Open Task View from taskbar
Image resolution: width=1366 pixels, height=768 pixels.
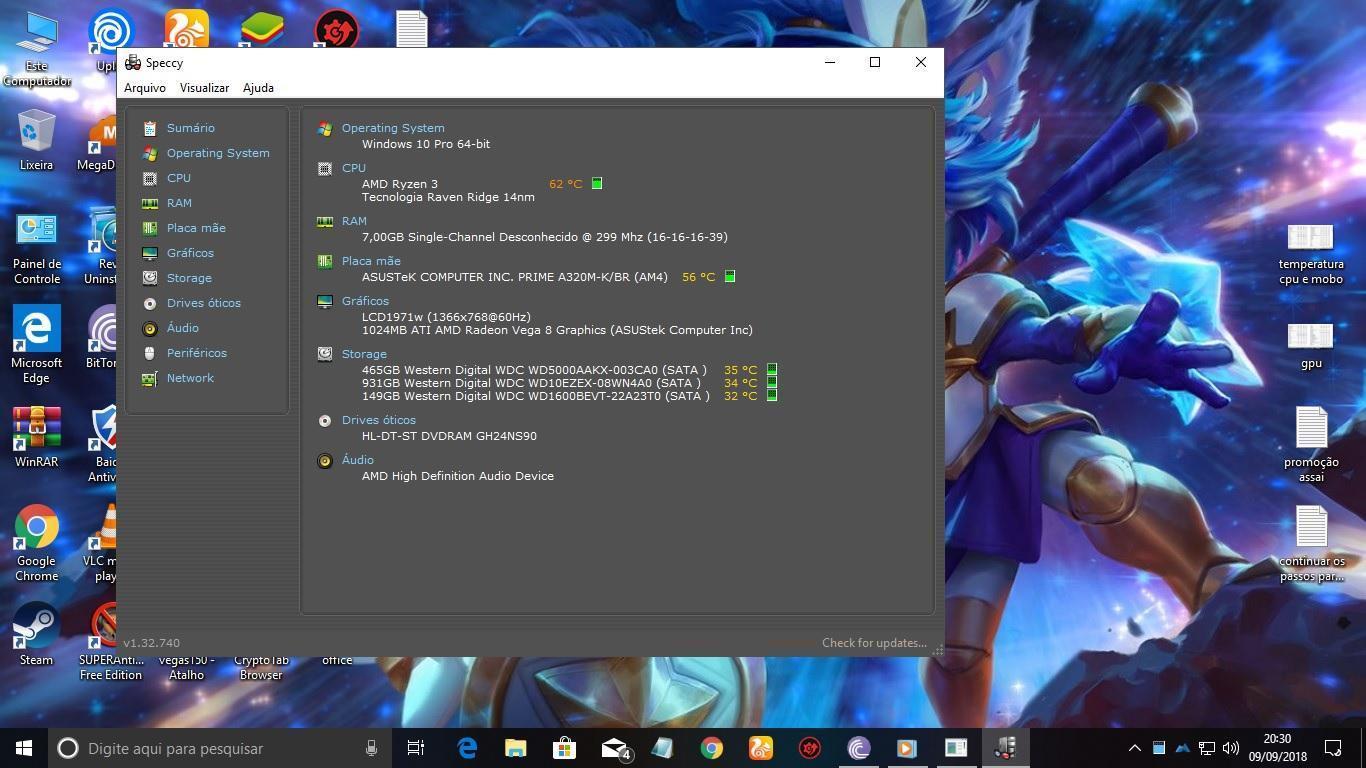416,748
